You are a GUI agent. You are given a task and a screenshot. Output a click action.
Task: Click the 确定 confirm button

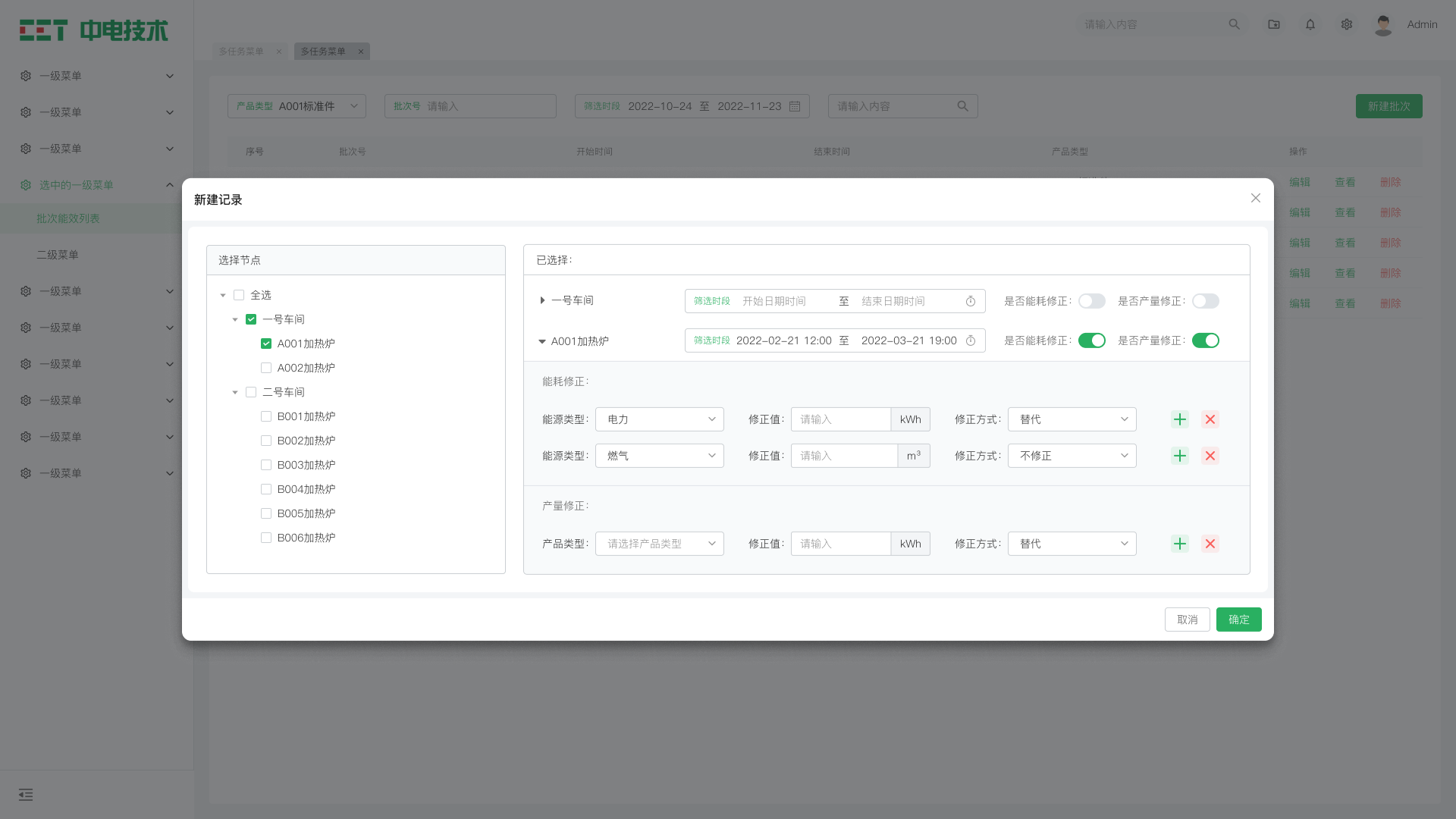[1239, 620]
